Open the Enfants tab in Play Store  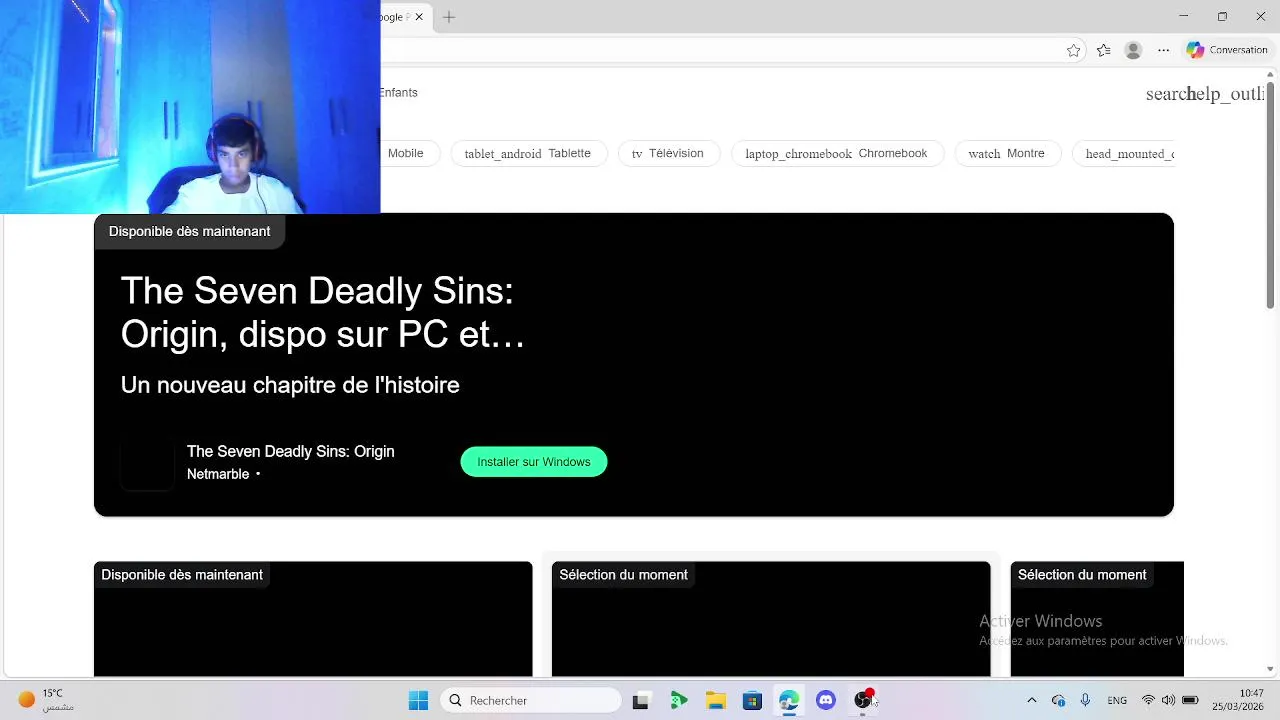398,92
